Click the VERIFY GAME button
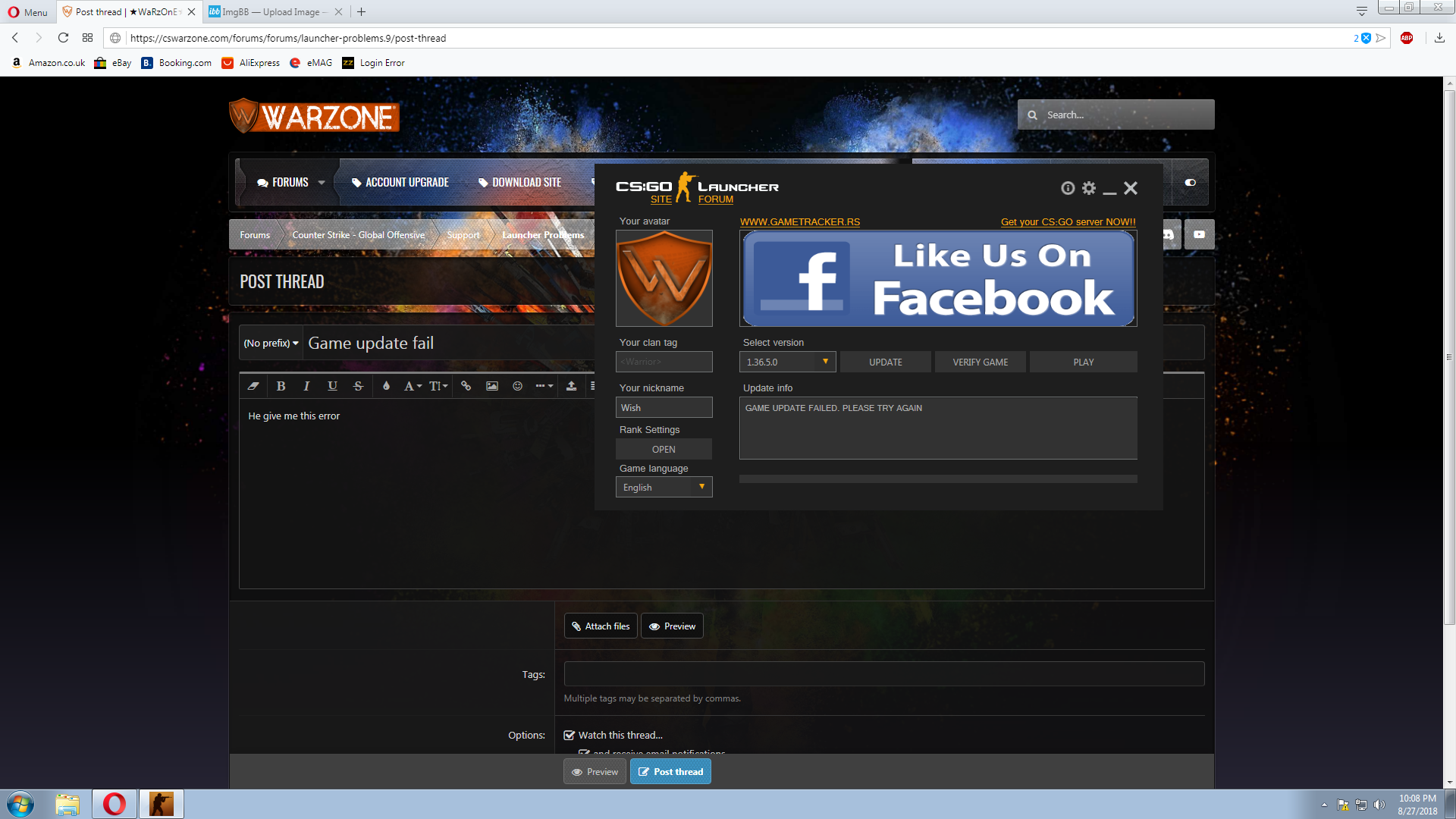The height and width of the screenshot is (819, 1456). [981, 362]
